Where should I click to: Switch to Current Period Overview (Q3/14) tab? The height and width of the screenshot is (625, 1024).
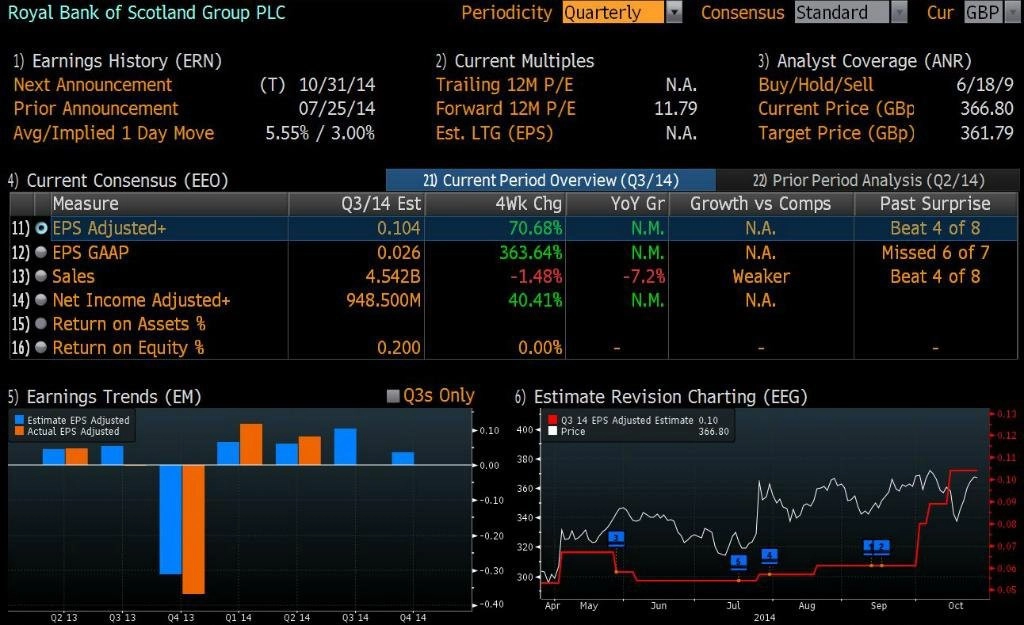[x=551, y=180]
